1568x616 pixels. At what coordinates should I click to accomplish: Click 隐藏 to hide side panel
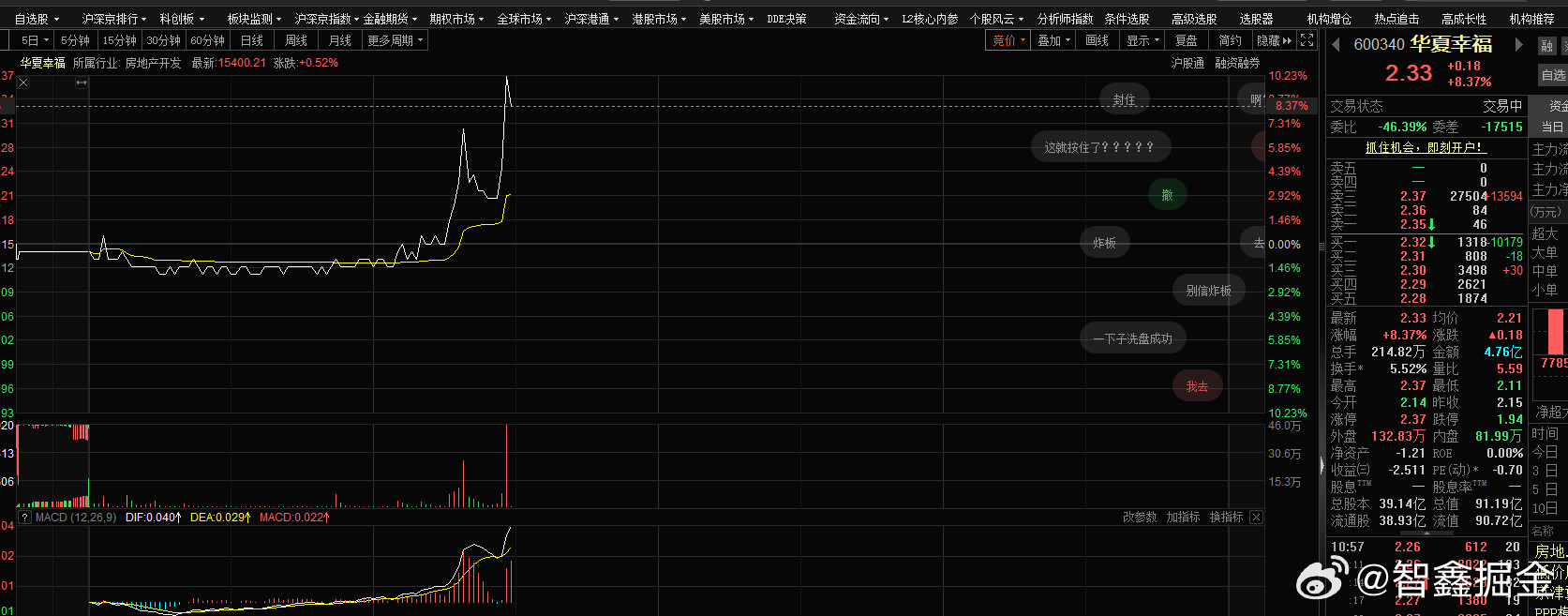click(1274, 40)
